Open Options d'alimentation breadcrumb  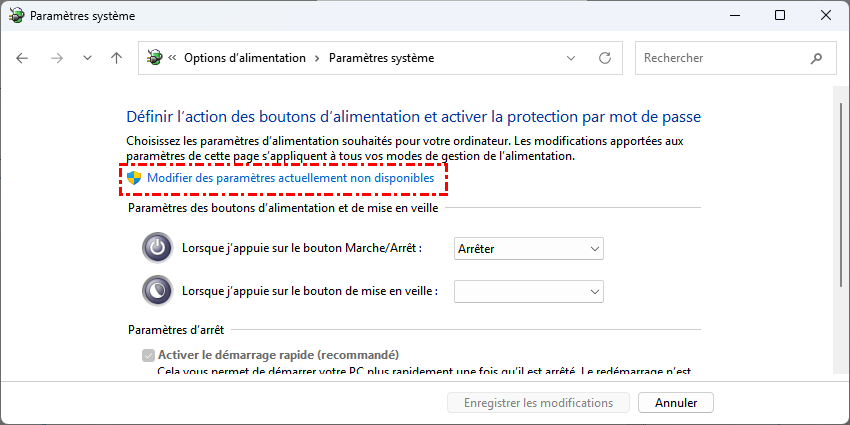click(x=244, y=58)
